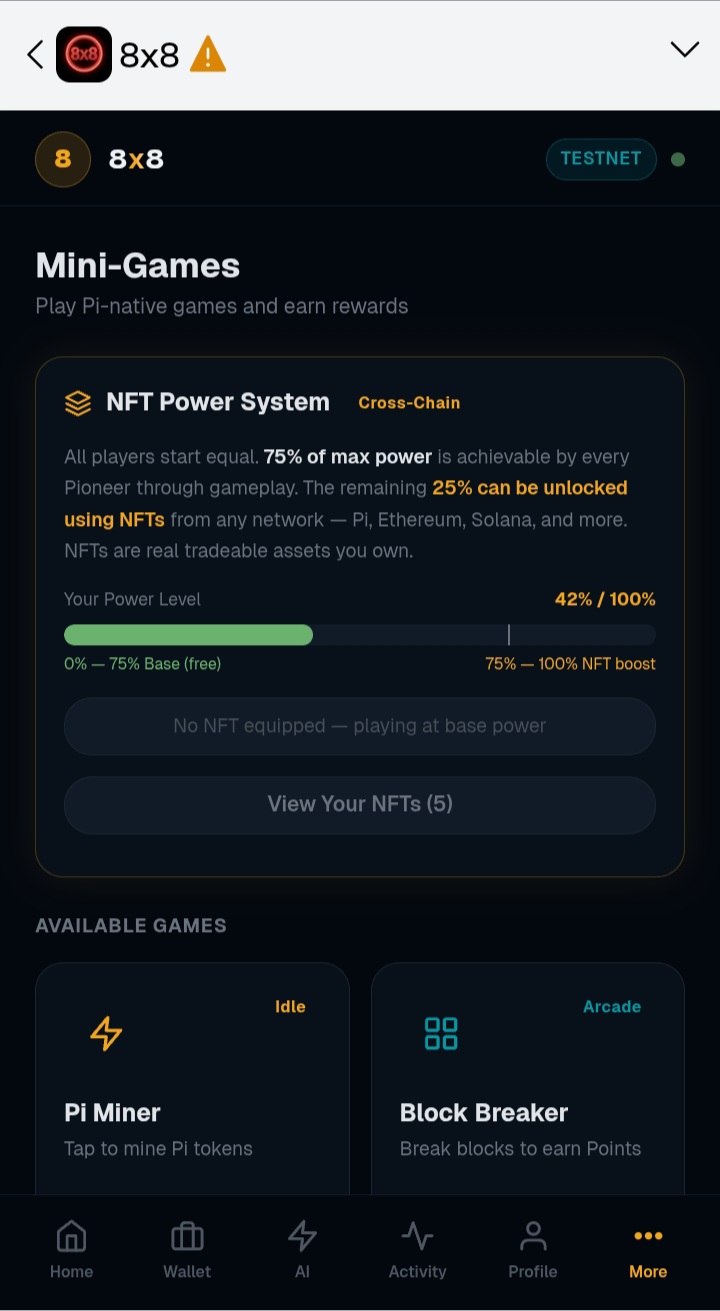Tap the Pi Miner lightning bolt icon
Image resolution: width=720 pixels, height=1311 pixels.
106,1034
